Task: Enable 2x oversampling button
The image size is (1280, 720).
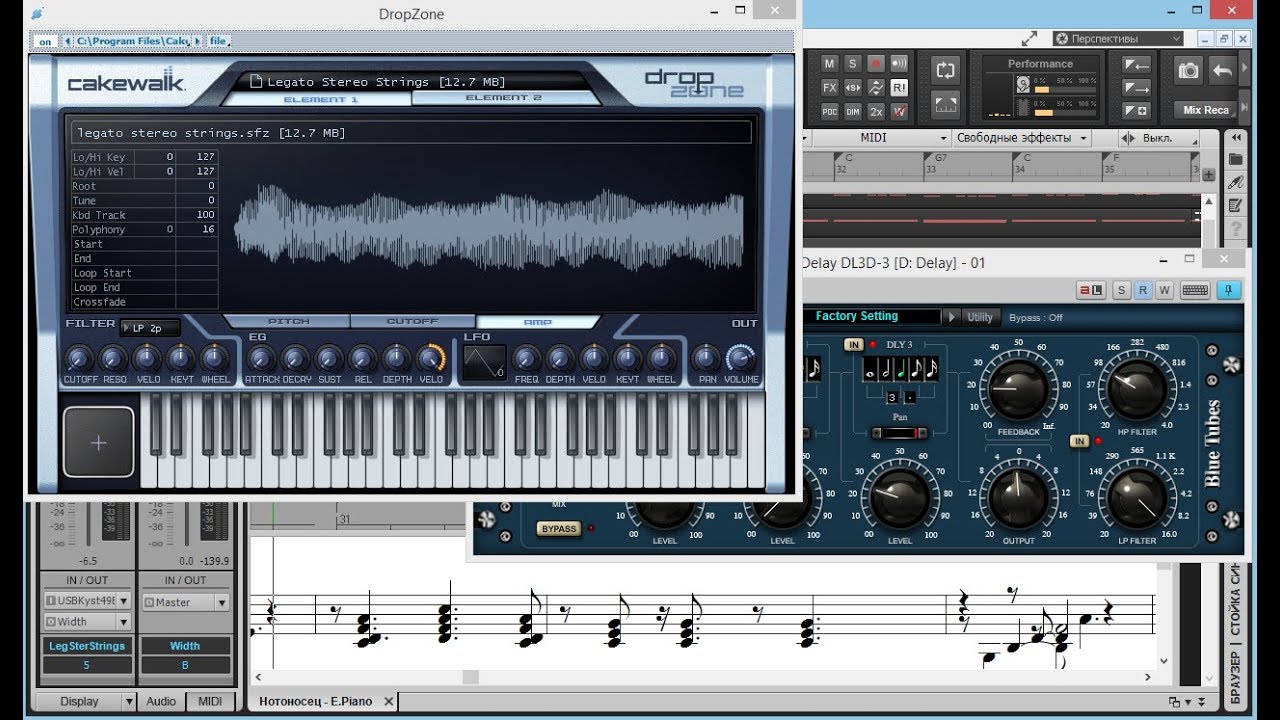Action: point(876,112)
